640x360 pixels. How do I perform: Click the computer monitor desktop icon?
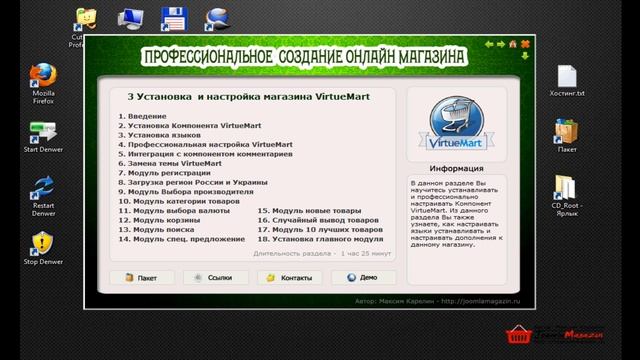click(x=131, y=19)
